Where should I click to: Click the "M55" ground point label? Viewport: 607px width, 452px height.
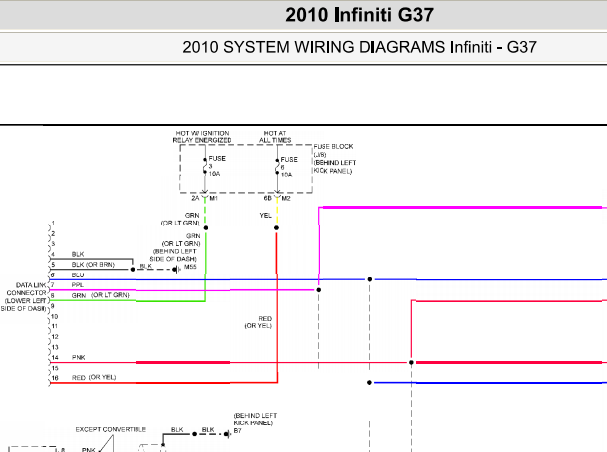190,267
